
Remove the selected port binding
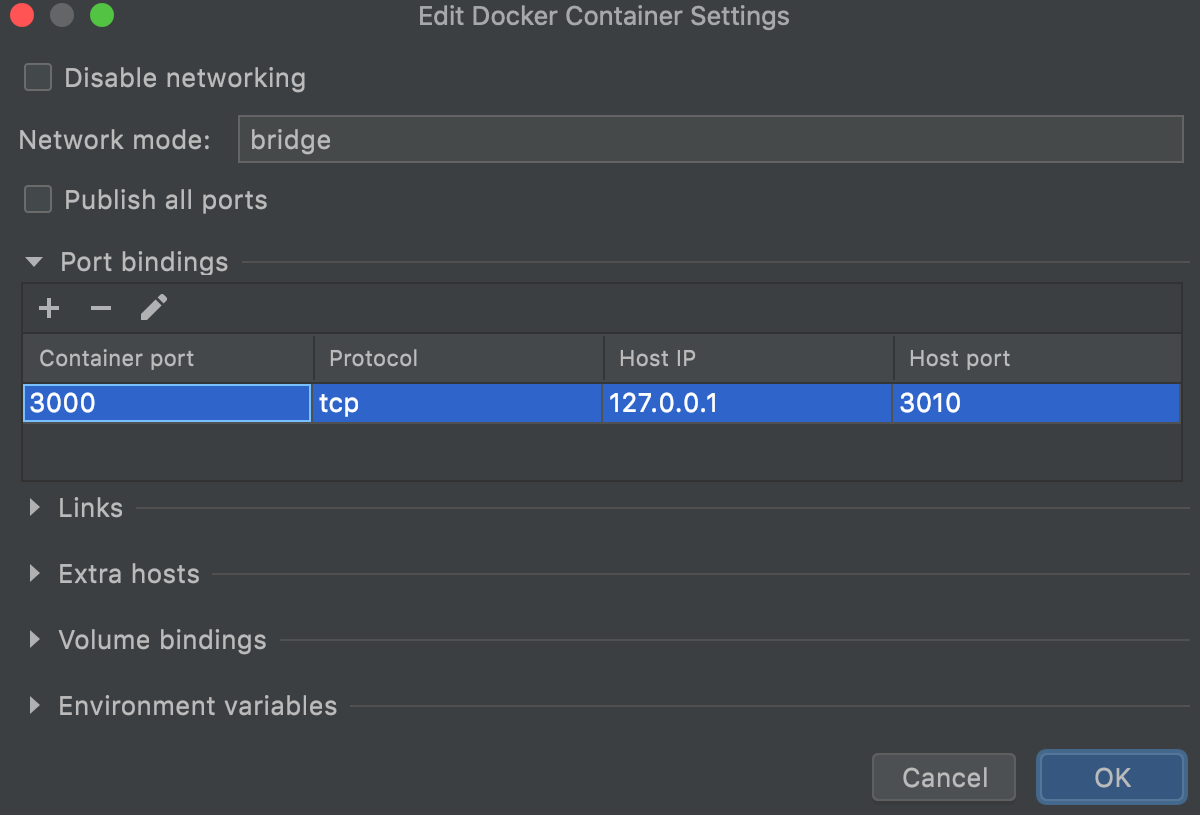point(100,308)
